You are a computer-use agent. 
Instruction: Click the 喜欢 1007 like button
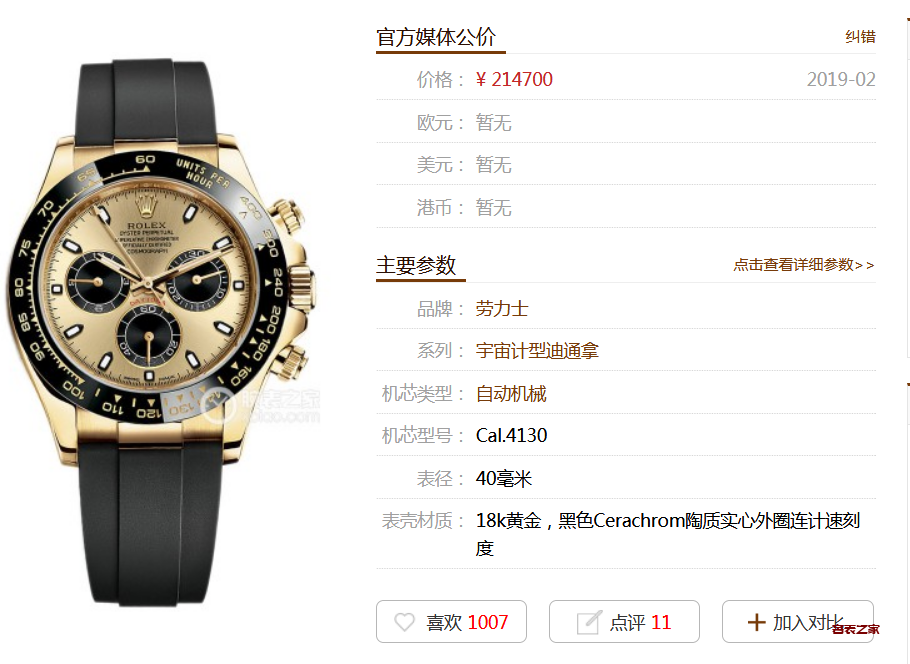(x=452, y=622)
